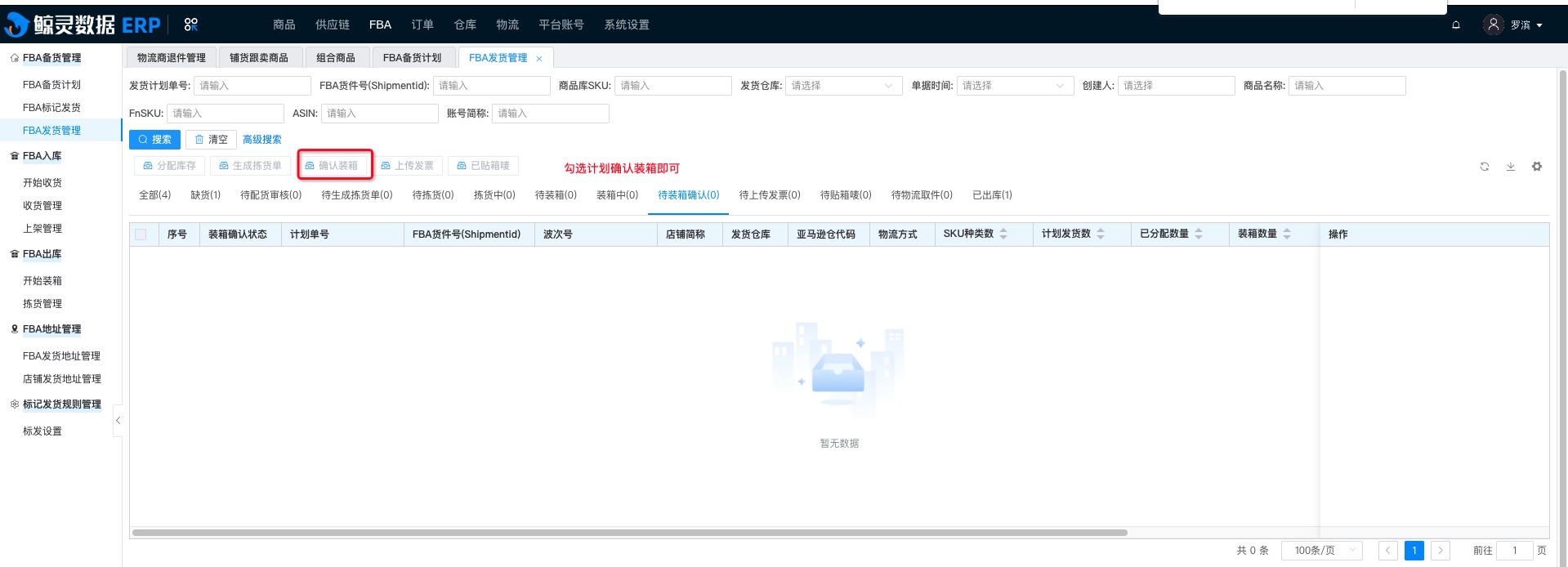The image size is (1568, 567).
Task: Open the notification bell
Action: pyautogui.click(x=1456, y=25)
